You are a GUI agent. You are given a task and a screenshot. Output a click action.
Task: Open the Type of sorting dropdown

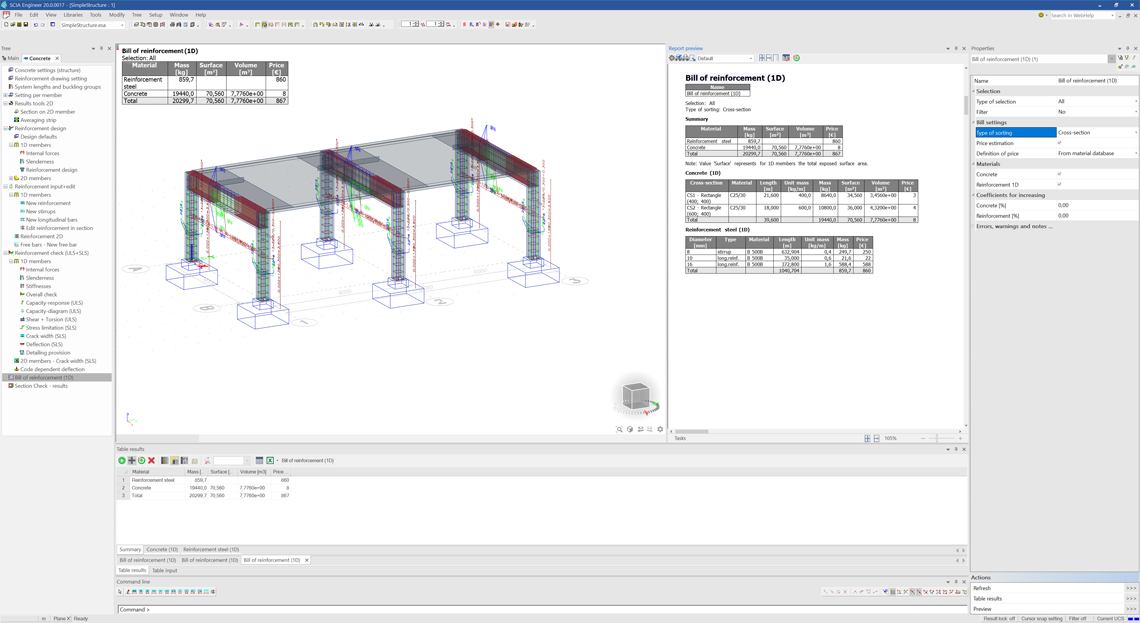(1136, 133)
